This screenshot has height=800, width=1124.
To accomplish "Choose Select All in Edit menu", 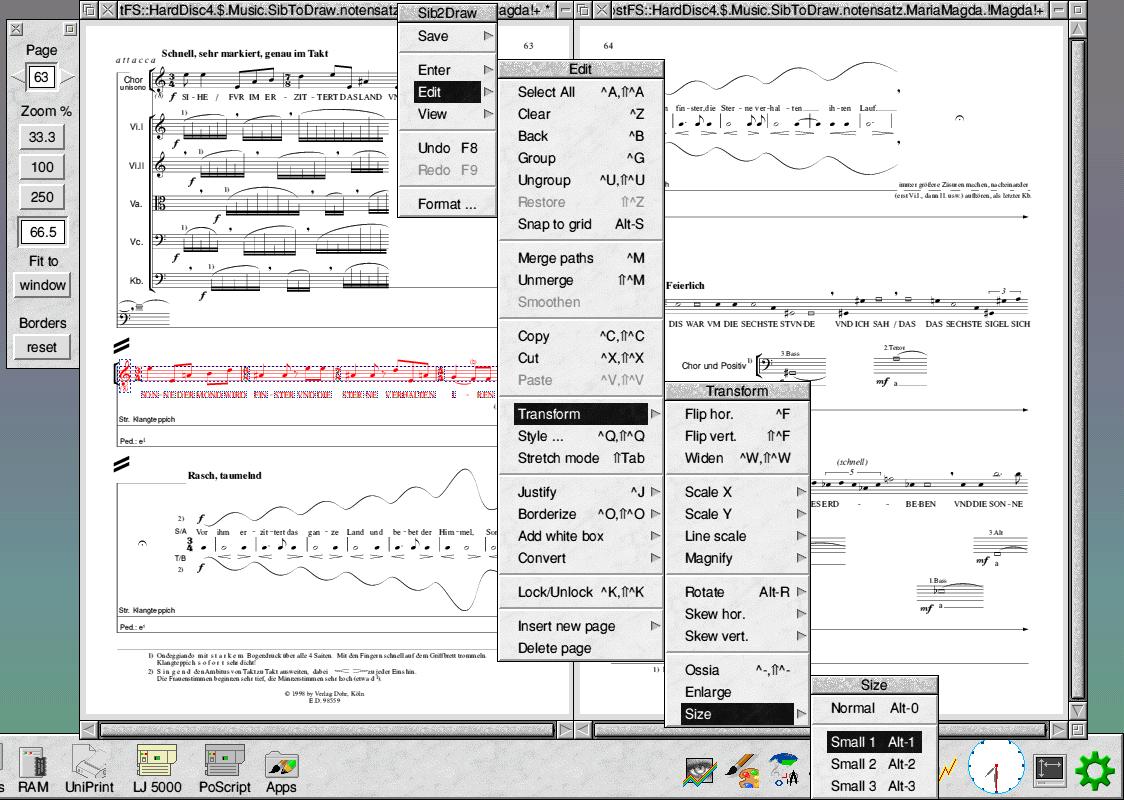I will [x=581, y=92].
